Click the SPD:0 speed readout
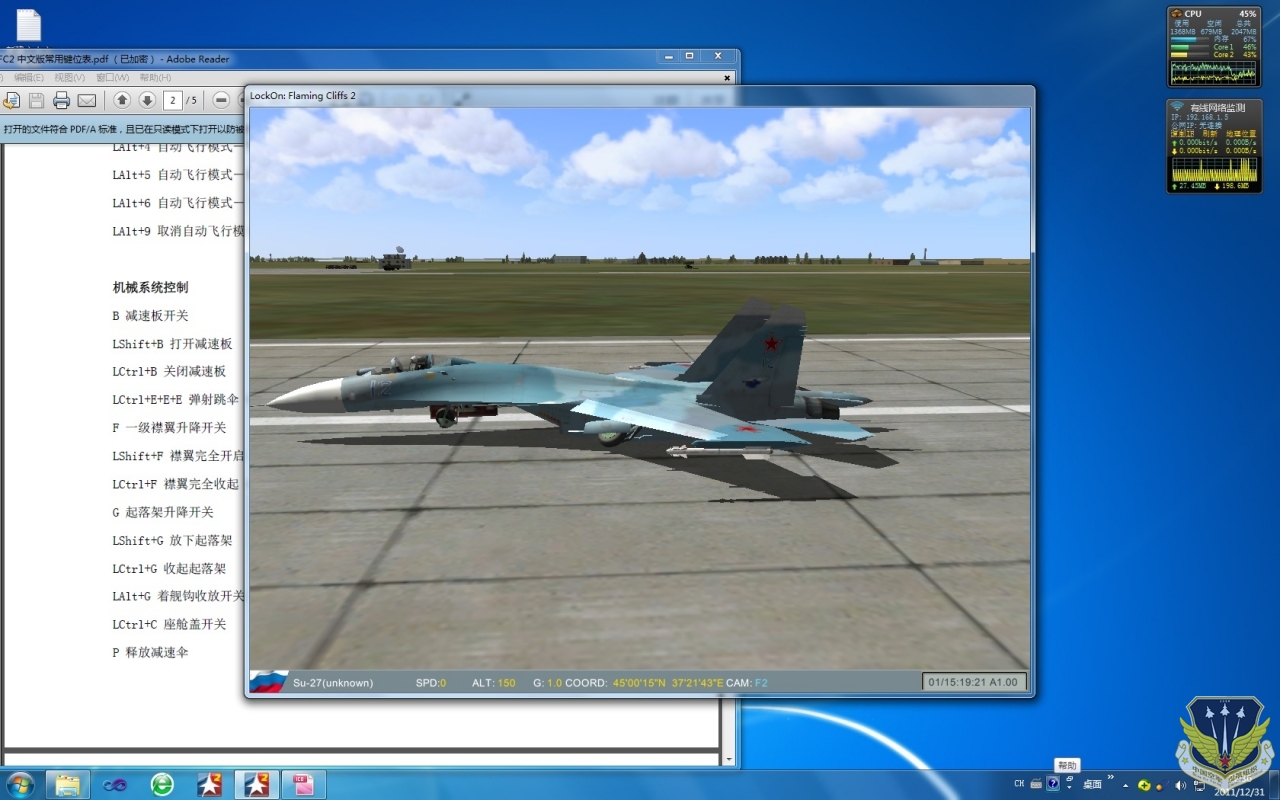 coord(431,683)
